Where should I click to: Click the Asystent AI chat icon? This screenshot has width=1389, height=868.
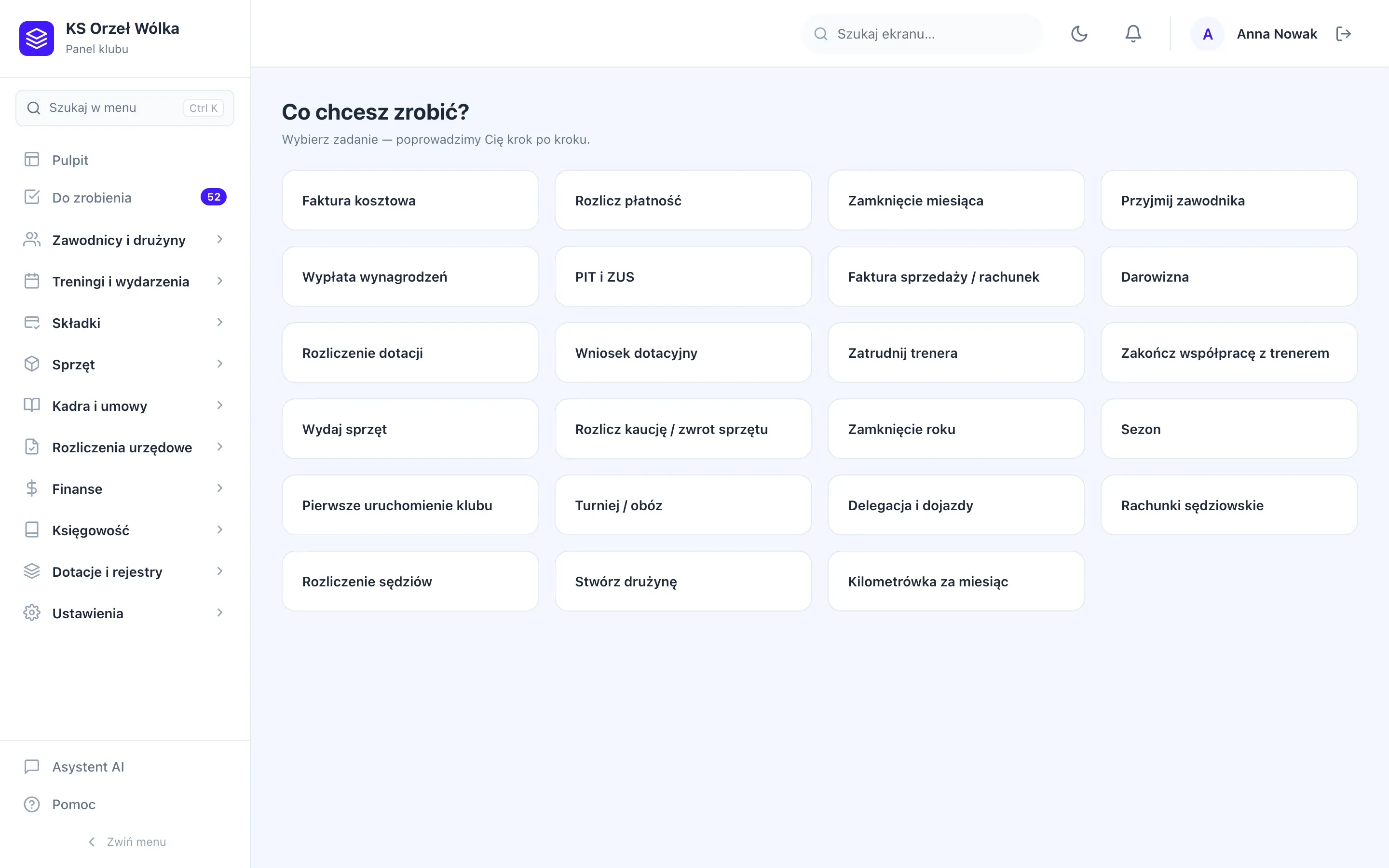click(x=31, y=766)
